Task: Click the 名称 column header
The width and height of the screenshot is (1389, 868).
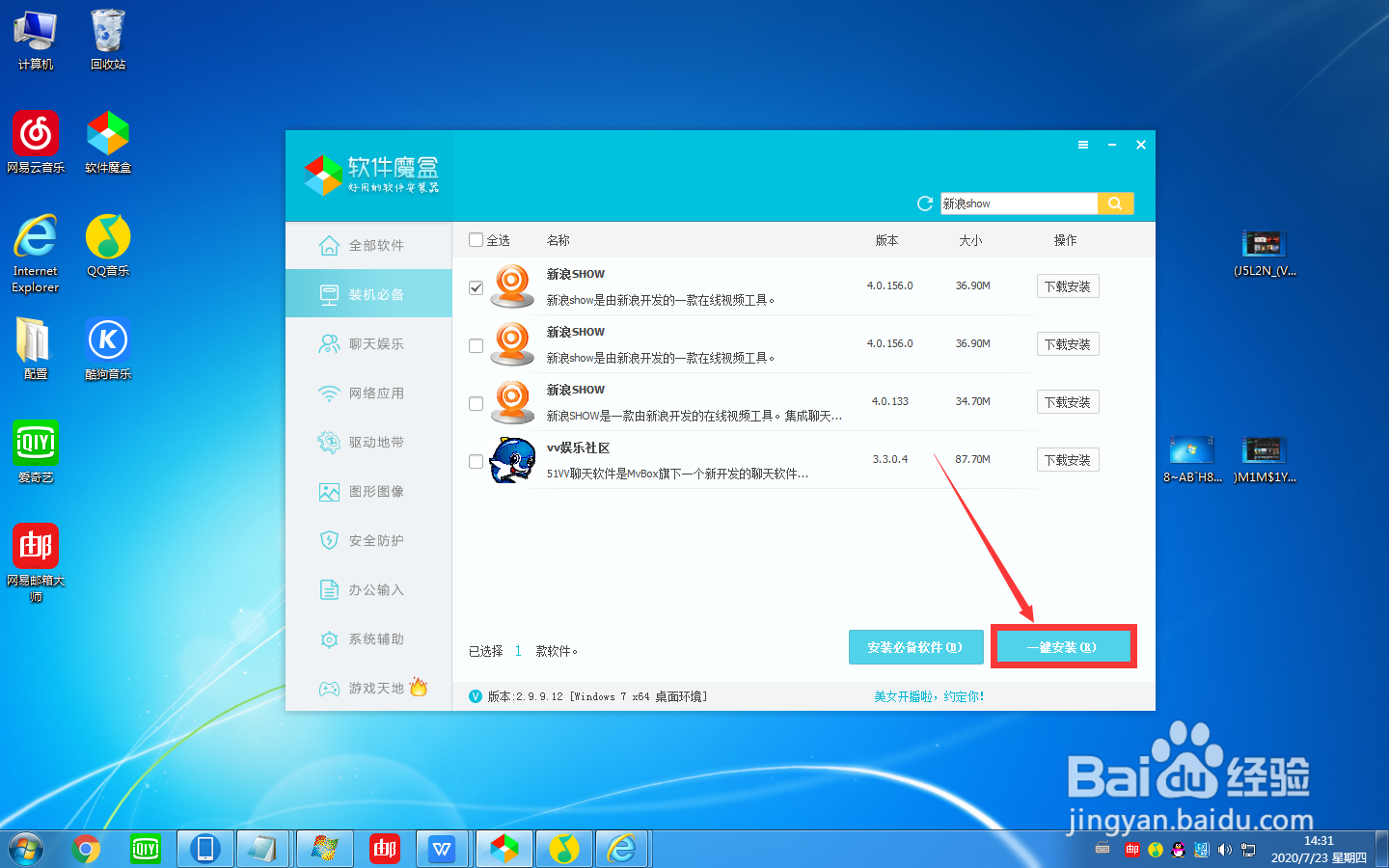Action: pos(558,240)
